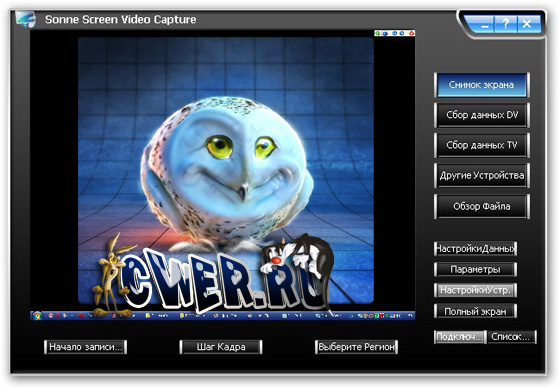The image size is (560, 389).
Task: Select Сбор данных TV
Action: [x=481, y=145]
